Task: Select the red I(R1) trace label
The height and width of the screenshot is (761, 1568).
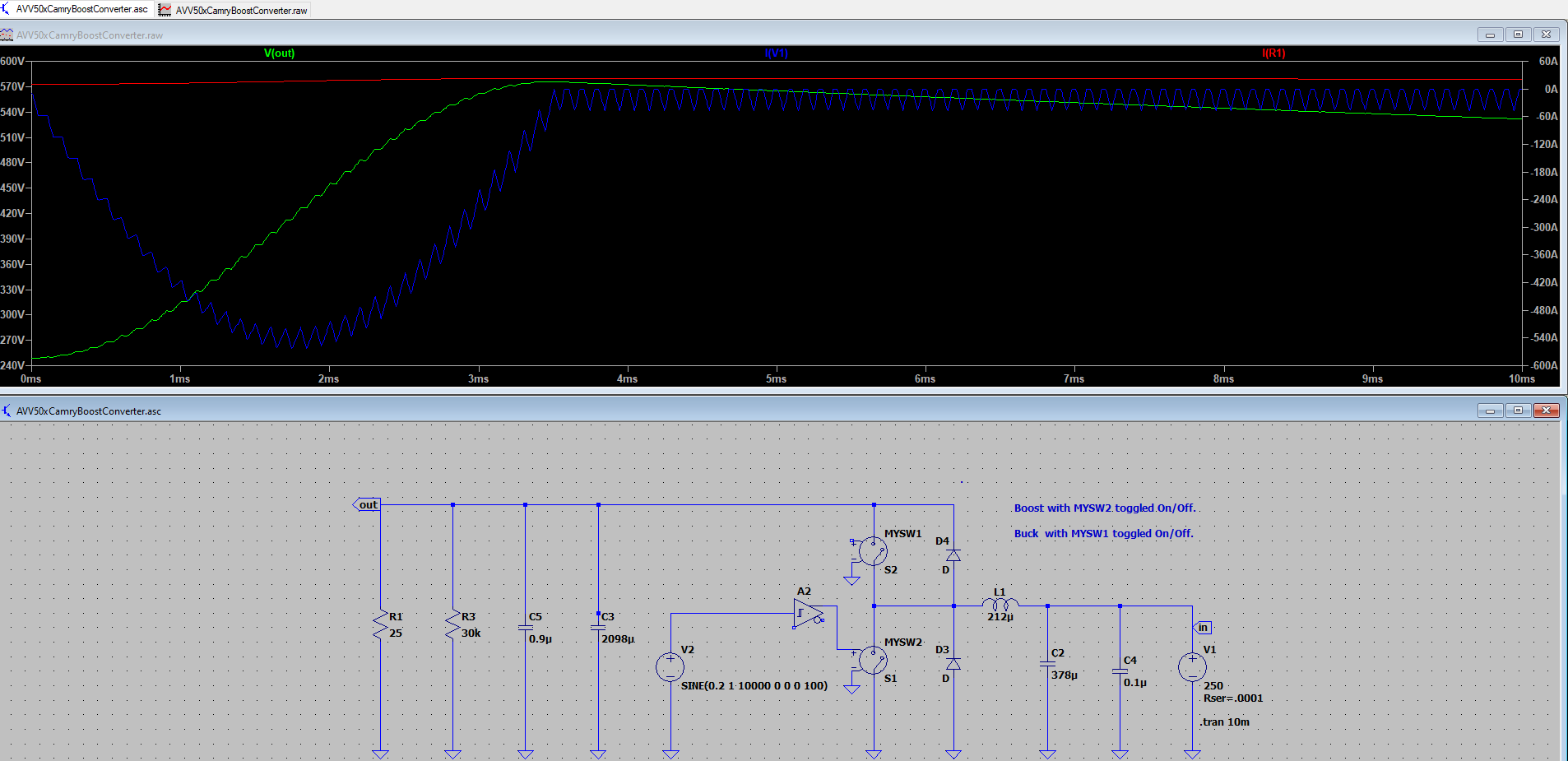Action: [1273, 53]
